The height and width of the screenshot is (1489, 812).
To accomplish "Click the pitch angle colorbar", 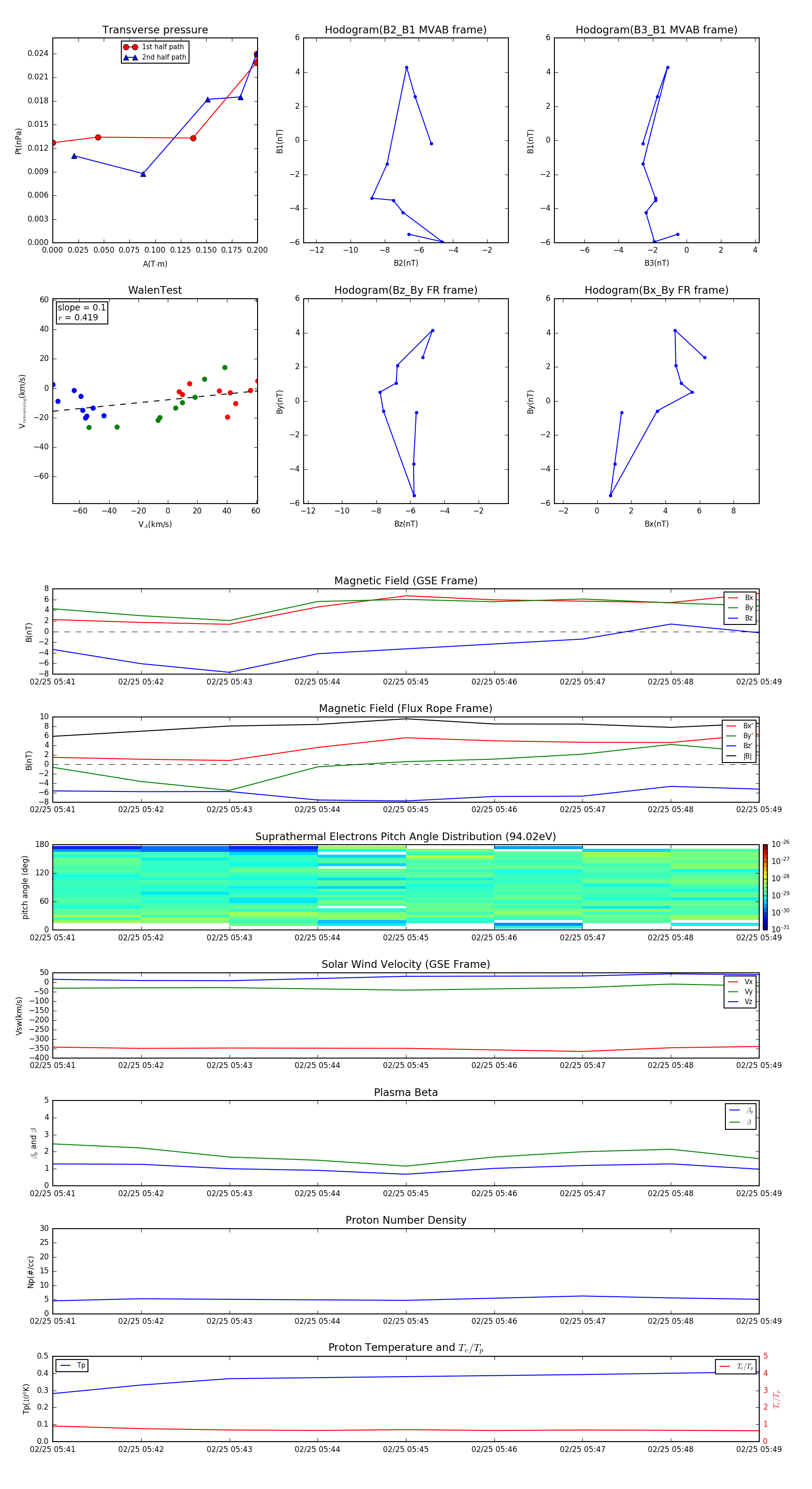I will click(765, 887).
